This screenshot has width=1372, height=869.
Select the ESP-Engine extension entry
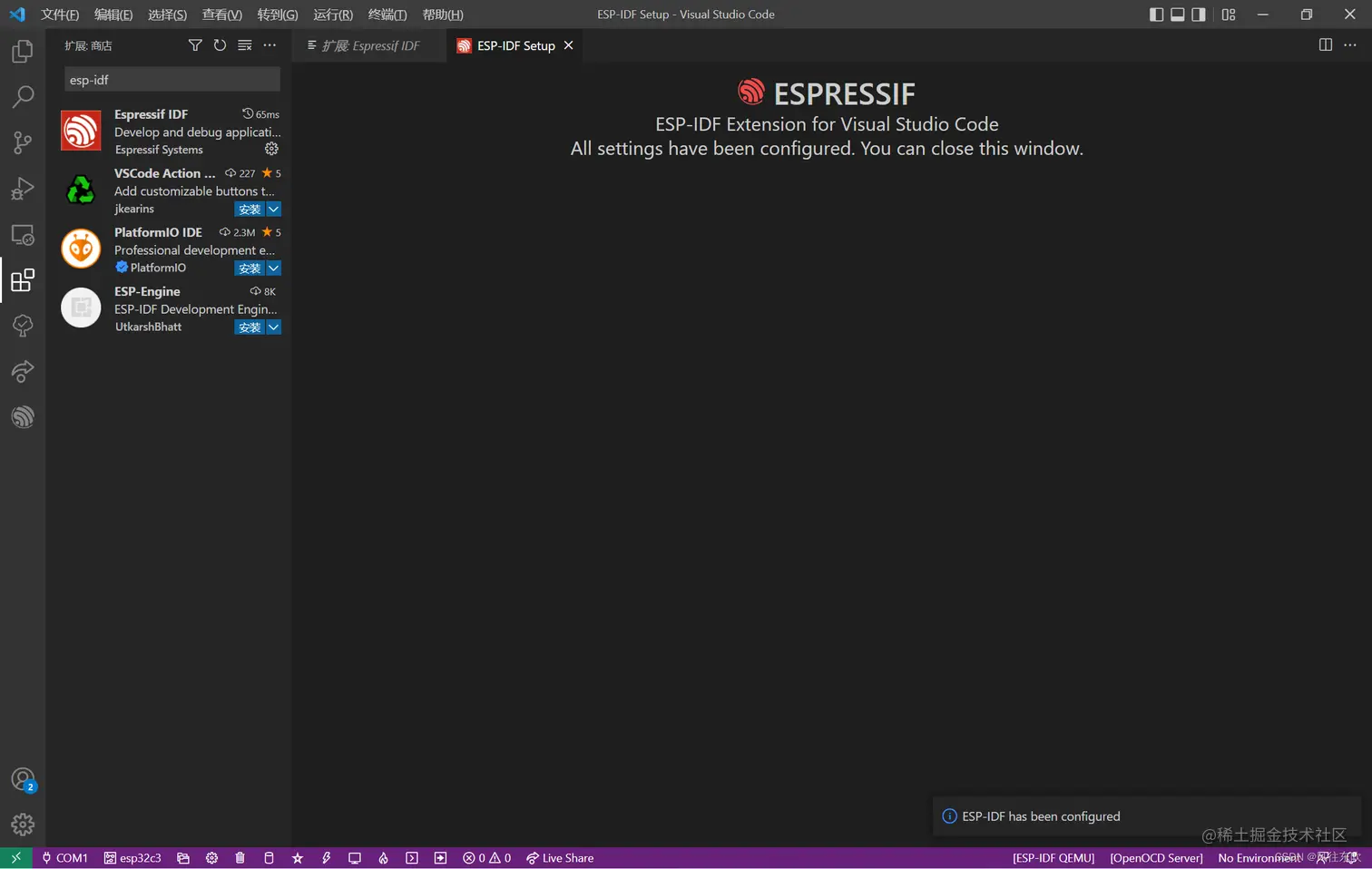[170, 308]
